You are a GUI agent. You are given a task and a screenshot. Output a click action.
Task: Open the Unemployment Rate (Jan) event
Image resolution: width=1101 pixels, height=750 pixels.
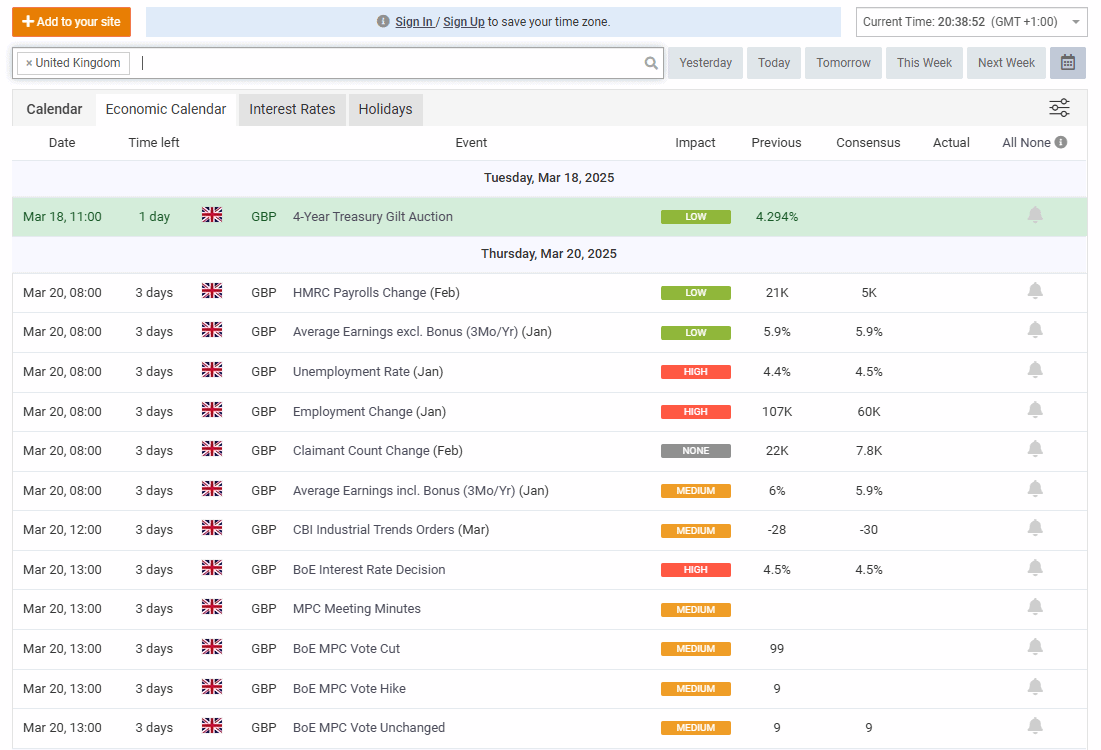[368, 371]
